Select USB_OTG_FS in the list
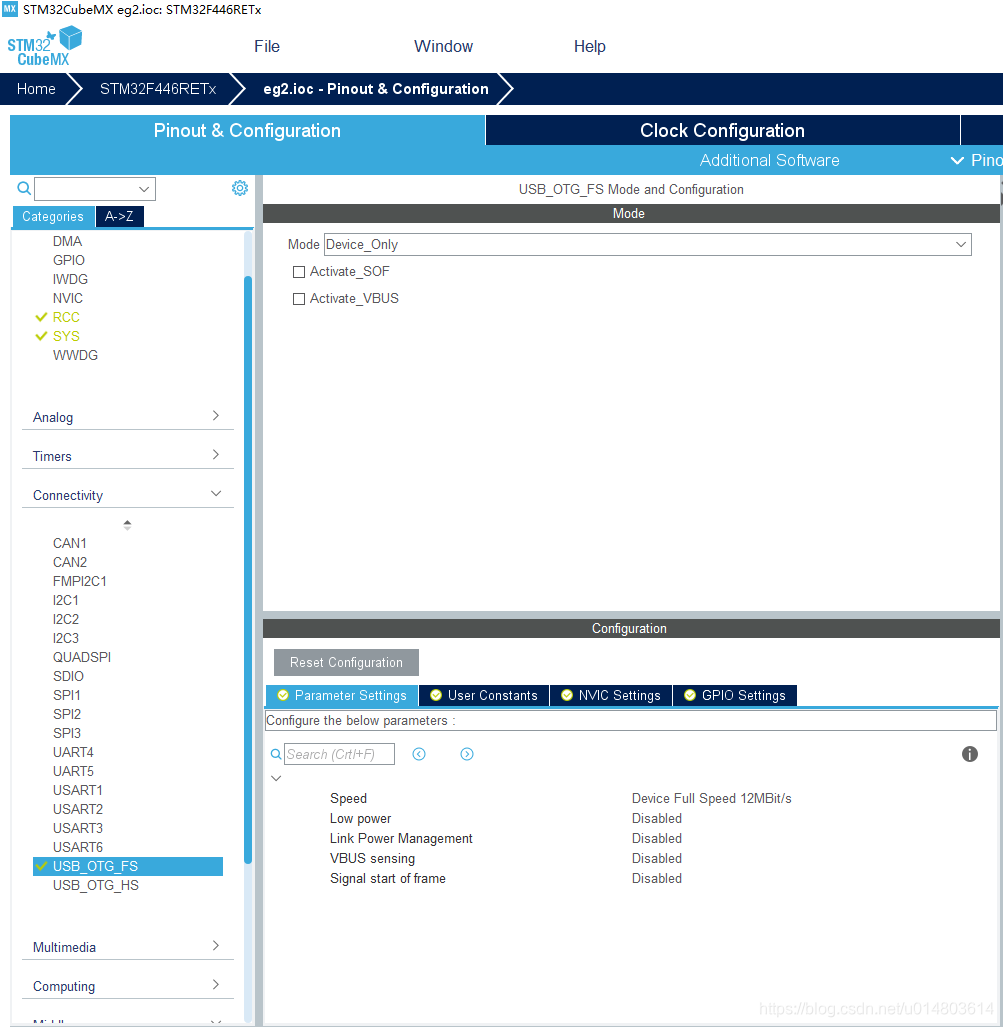The width and height of the screenshot is (1003, 1027). (128, 866)
